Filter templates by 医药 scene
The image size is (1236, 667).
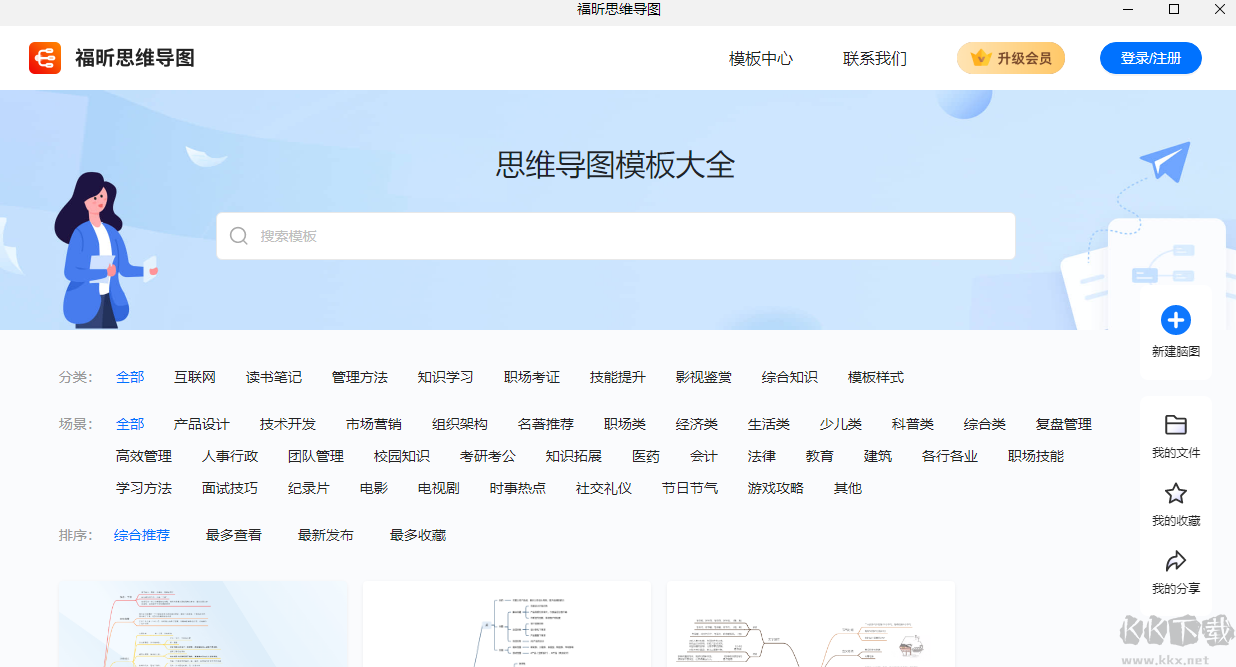pyautogui.click(x=645, y=455)
